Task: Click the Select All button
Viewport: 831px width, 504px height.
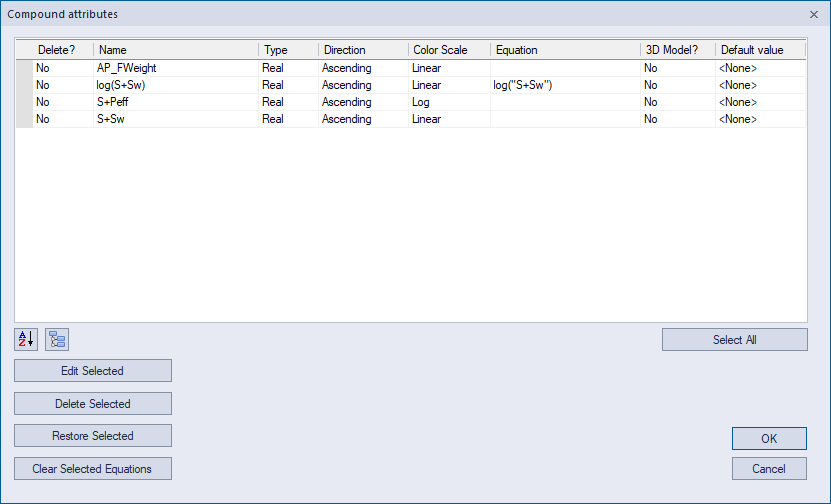Action: point(735,340)
